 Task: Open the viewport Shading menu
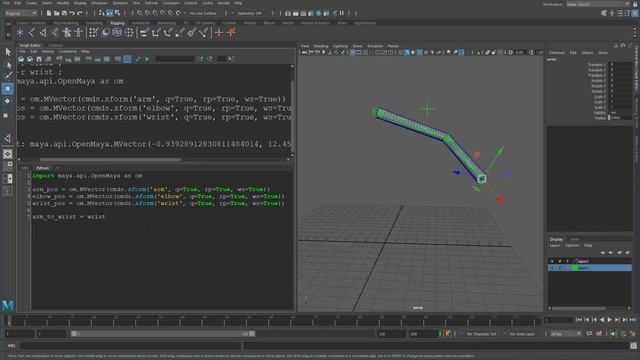321,46
